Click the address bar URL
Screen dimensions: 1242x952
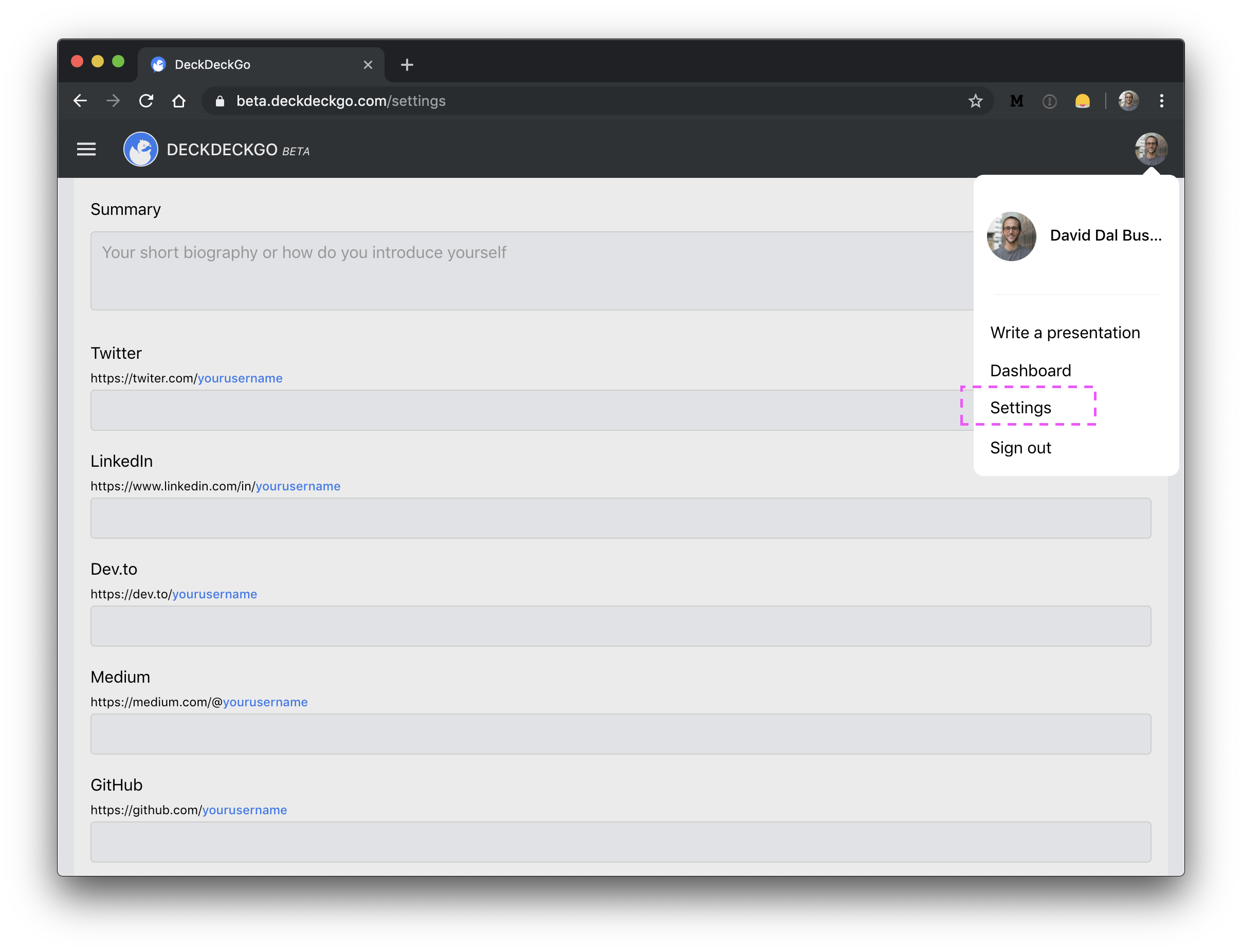coord(340,101)
